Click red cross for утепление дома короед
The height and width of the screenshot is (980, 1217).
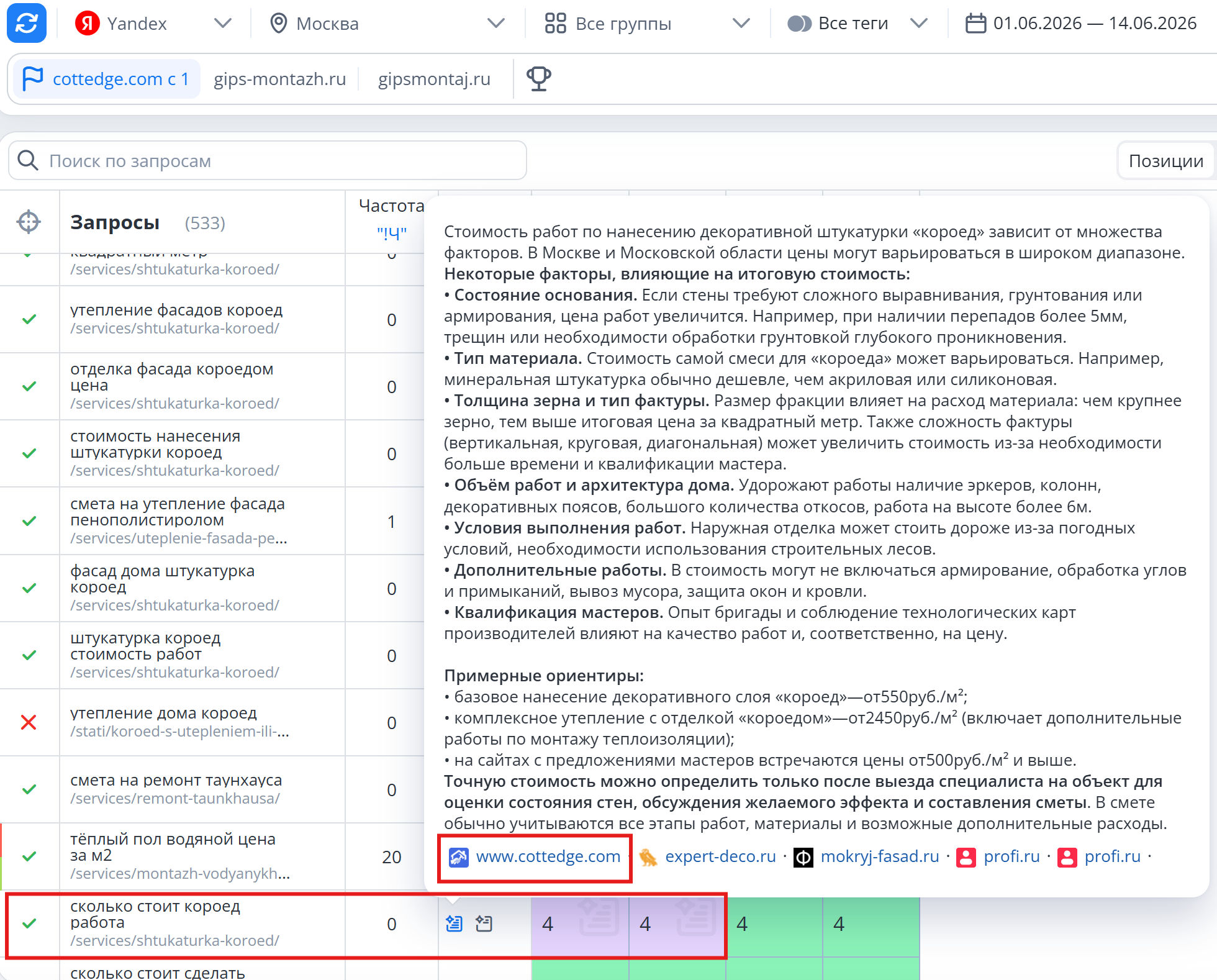[x=29, y=722]
